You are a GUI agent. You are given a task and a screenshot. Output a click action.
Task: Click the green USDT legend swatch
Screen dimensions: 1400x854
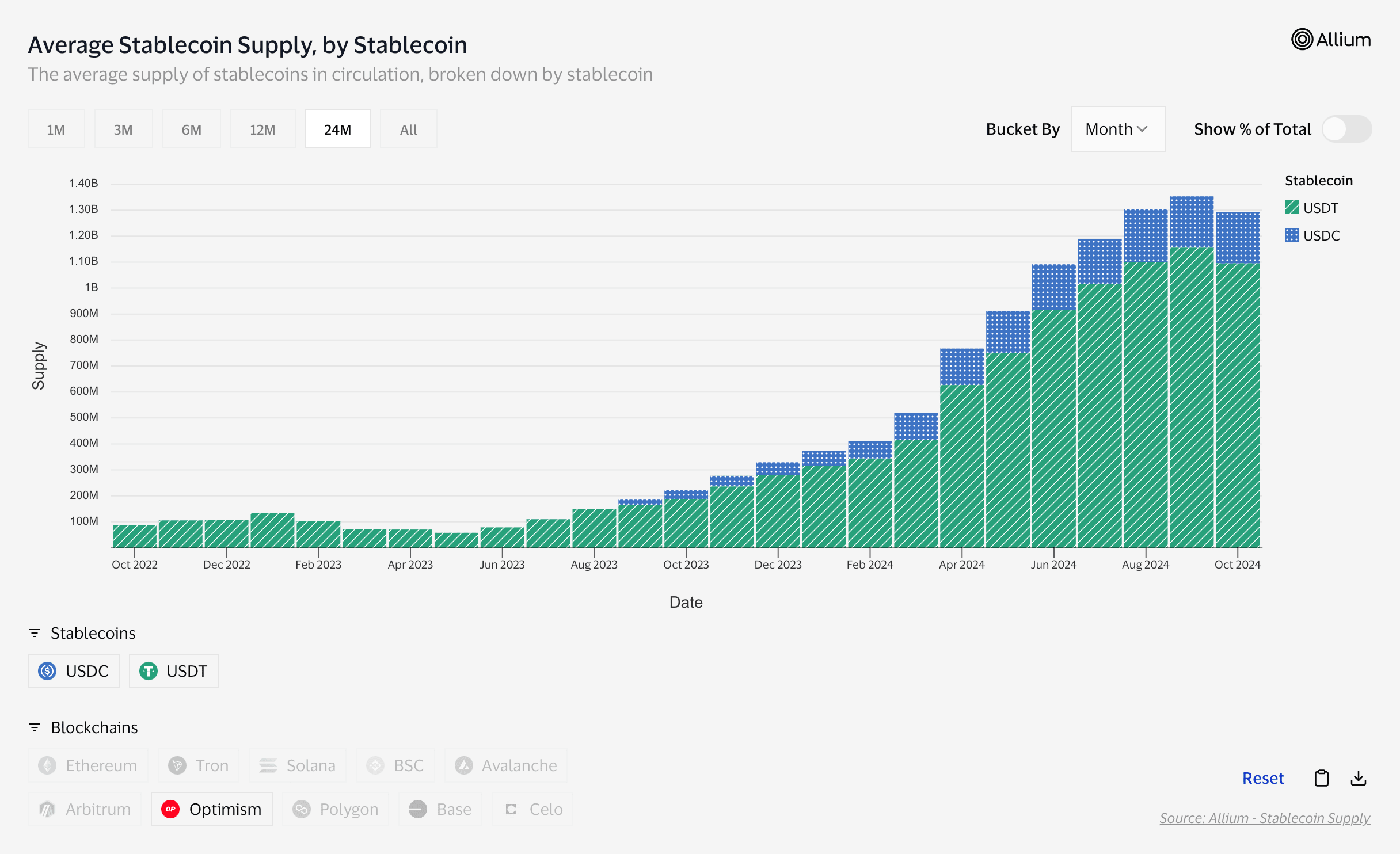click(x=1292, y=208)
